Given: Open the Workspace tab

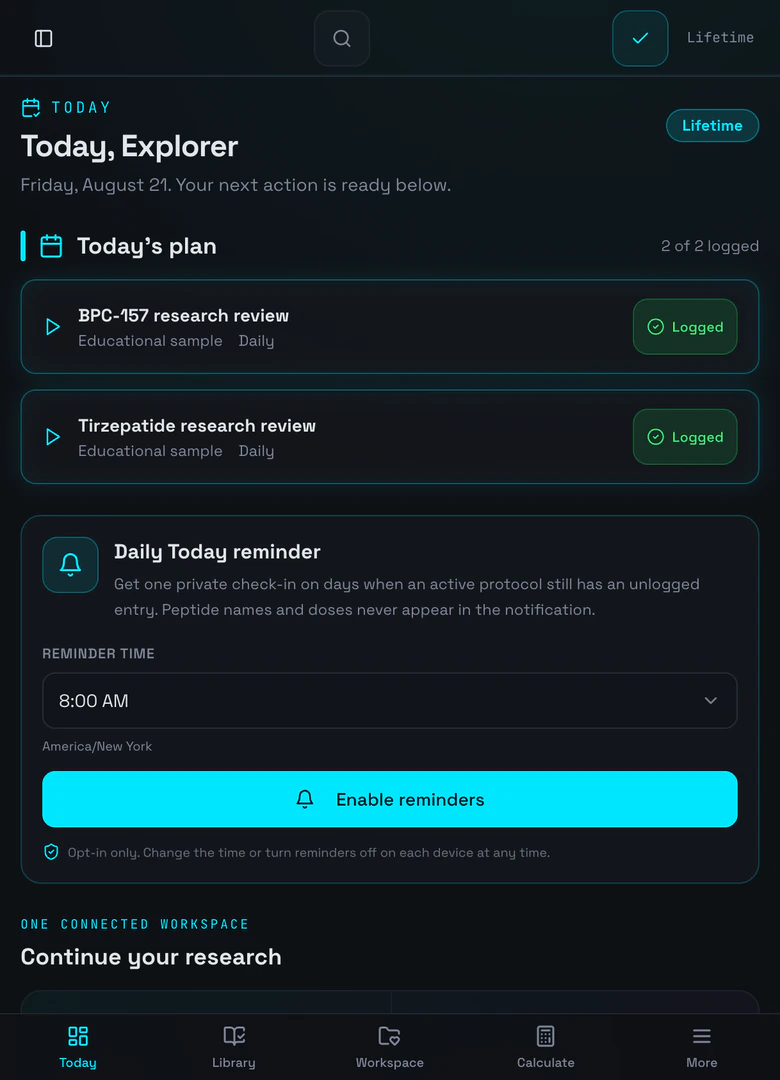Looking at the screenshot, I should [389, 1047].
